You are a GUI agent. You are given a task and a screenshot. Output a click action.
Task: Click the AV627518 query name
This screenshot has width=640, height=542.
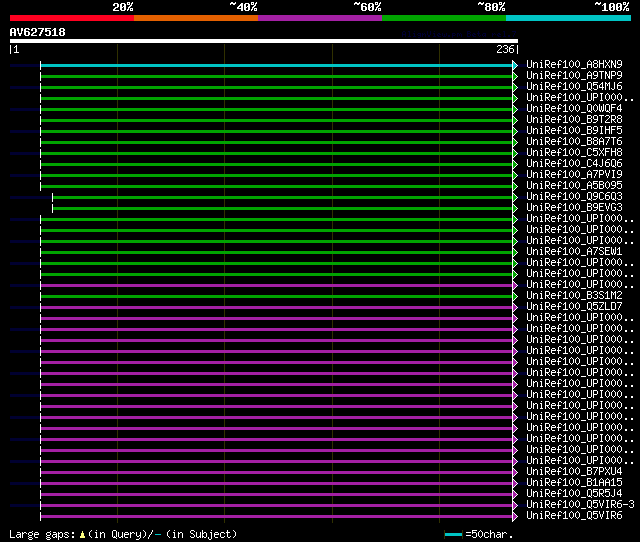tap(38, 32)
